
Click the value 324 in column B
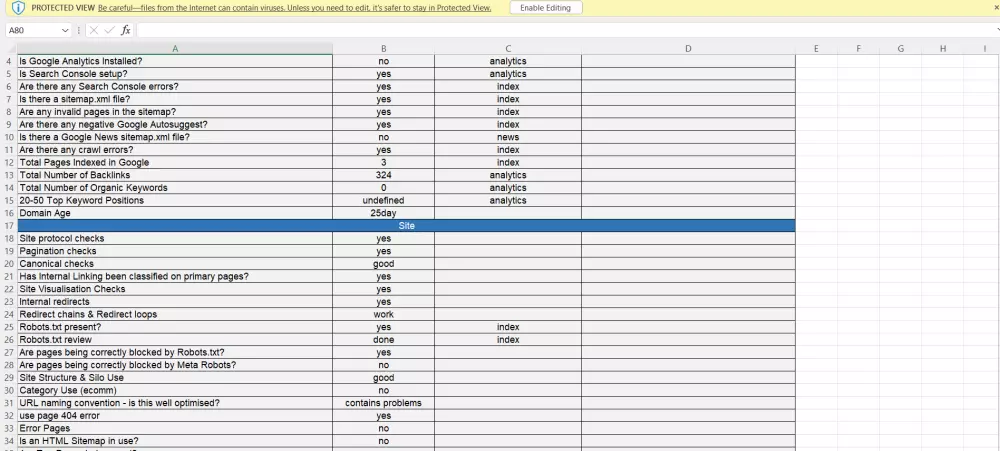[383, 175]
